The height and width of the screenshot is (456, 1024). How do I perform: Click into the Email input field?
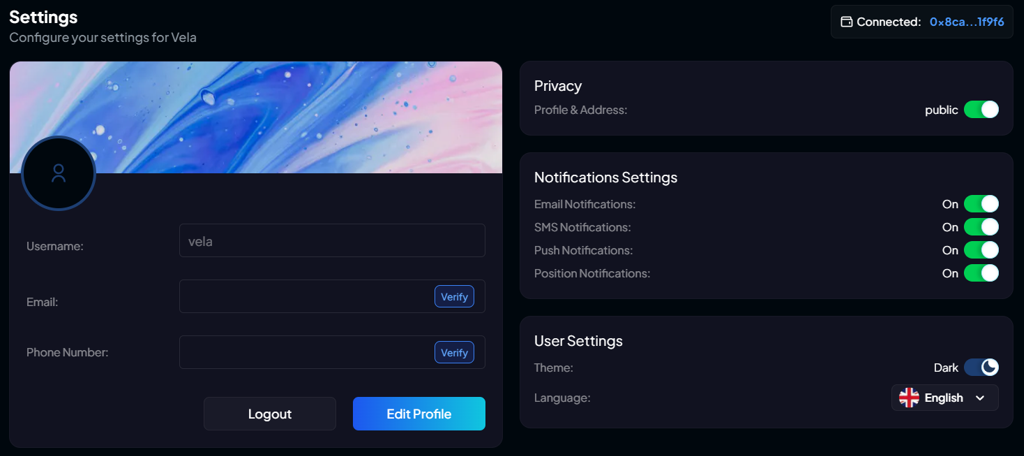pos(305,297)
